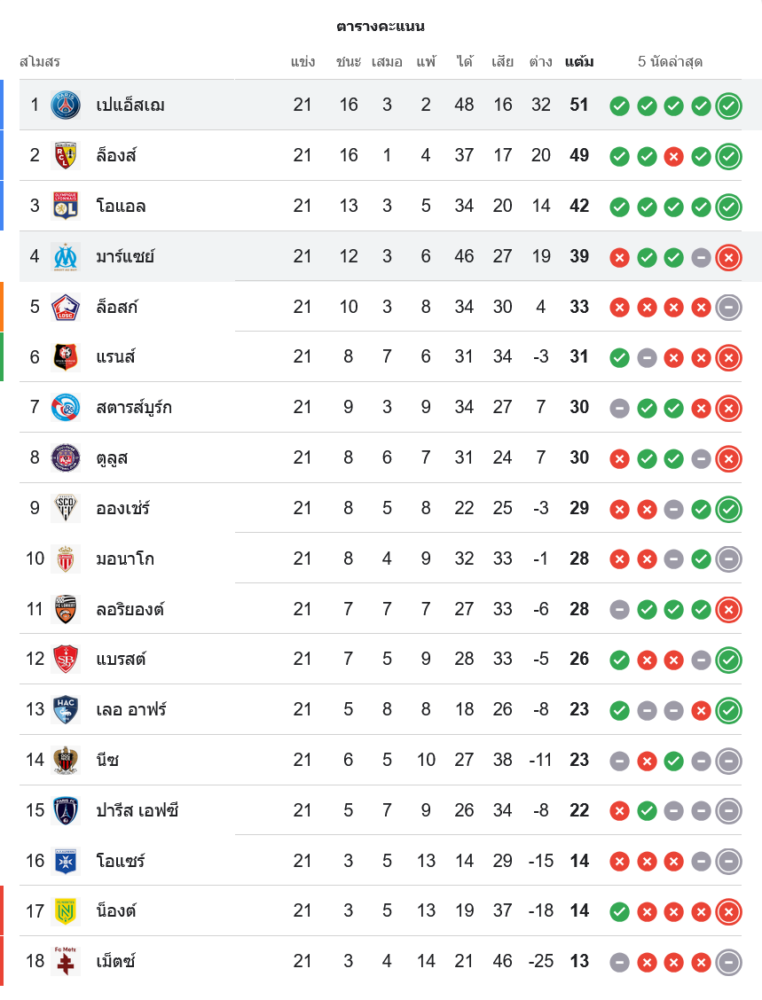Click the FC Nantes yellow crest
The image size is (762, 1000).
(x=66, y=911)
